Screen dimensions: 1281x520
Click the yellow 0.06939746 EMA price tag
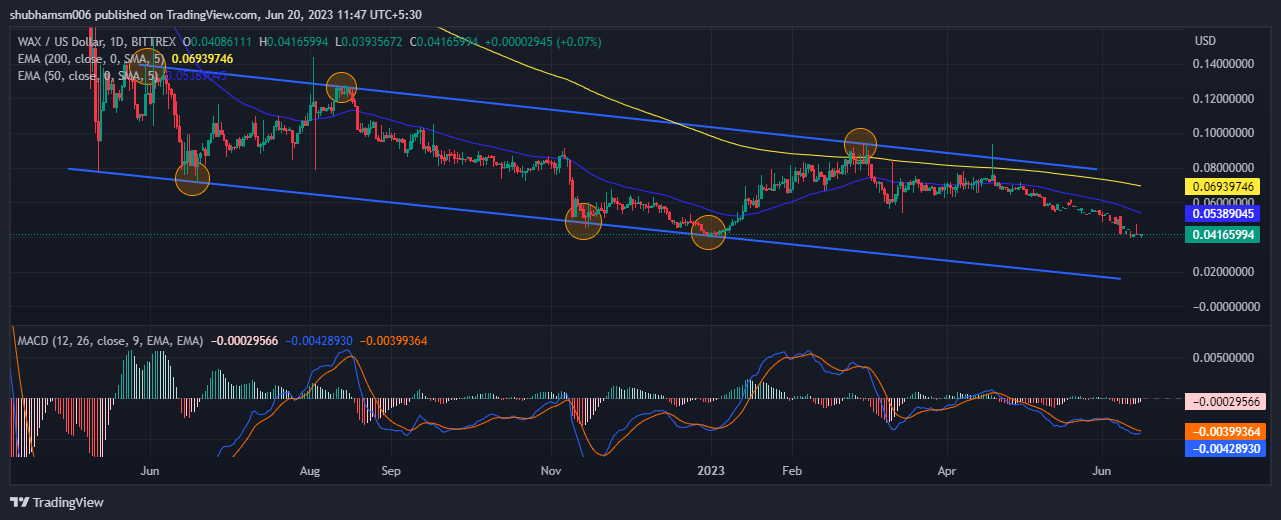point(1223,186)
